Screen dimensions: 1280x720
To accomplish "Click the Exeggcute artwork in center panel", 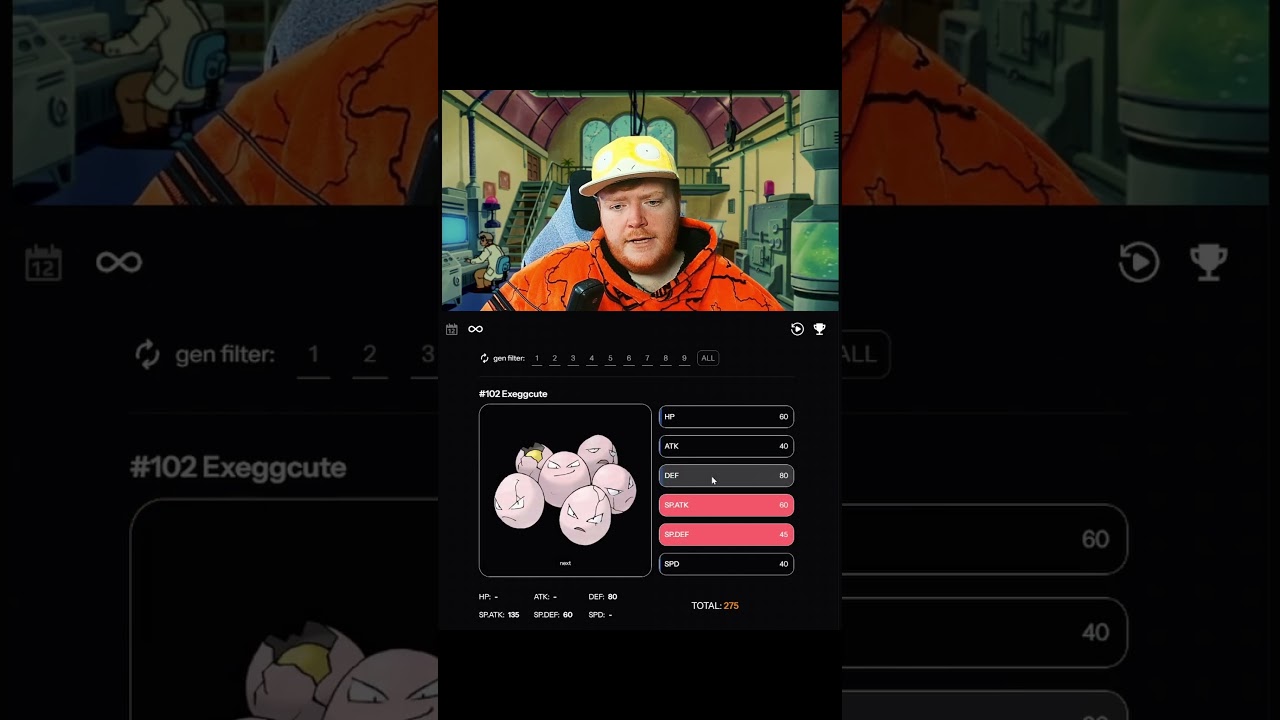I will pyautogui.click(x=565, y=488).
